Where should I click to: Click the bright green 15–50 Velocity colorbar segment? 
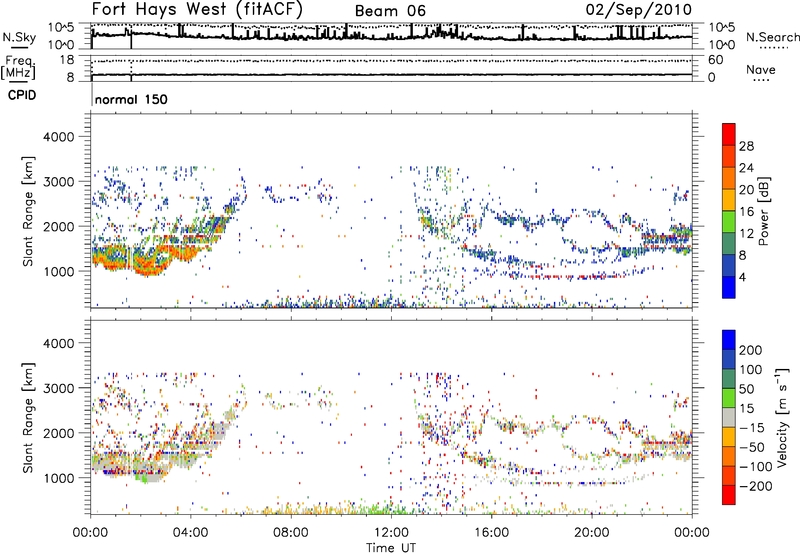click(729, 398)
